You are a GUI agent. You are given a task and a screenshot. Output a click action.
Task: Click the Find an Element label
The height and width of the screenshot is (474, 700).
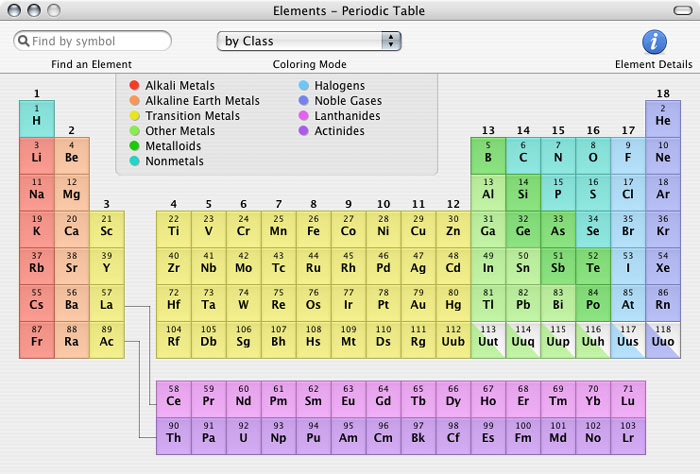(92, 65)
